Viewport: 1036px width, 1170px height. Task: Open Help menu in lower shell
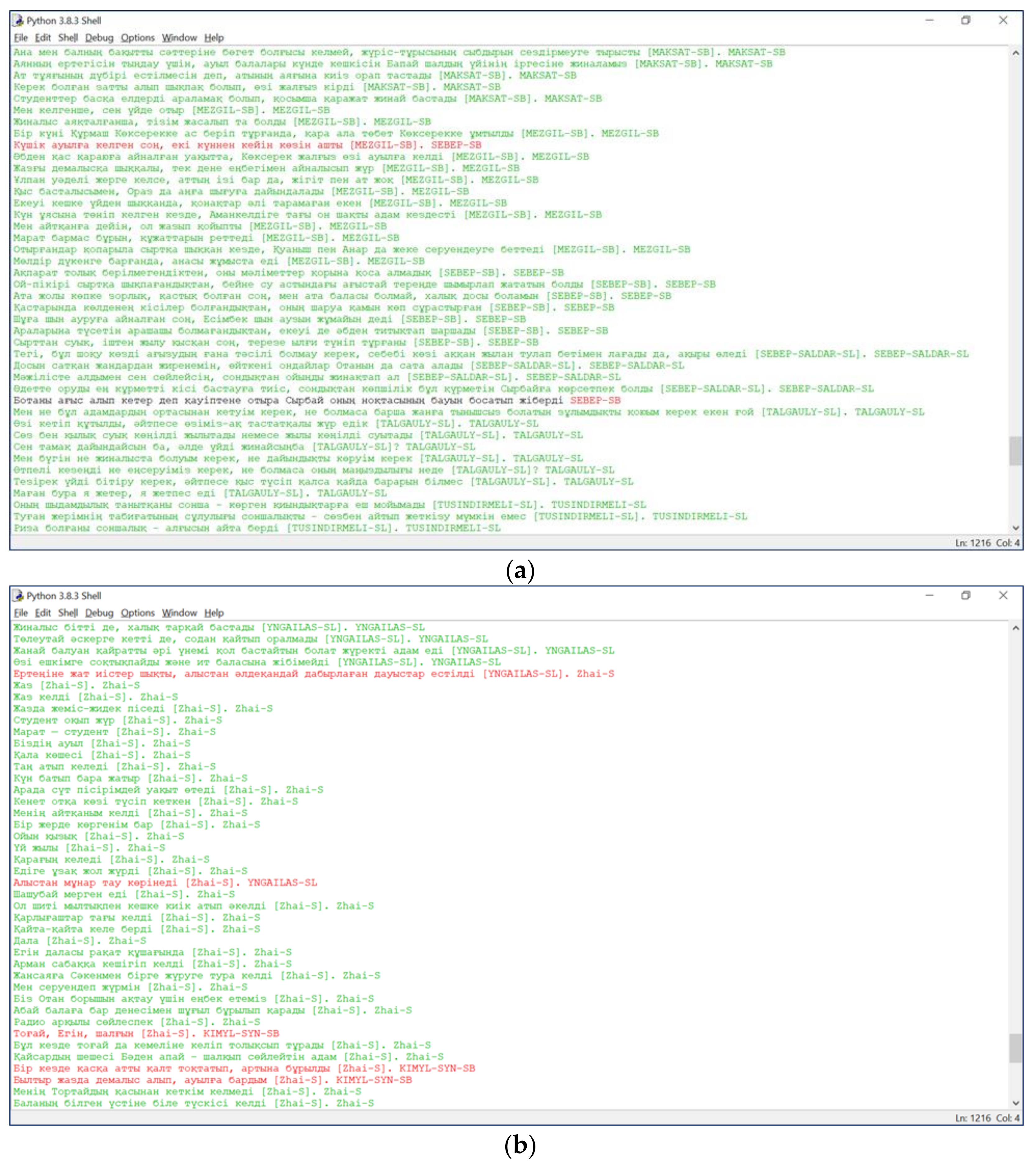tap(214, 613)
